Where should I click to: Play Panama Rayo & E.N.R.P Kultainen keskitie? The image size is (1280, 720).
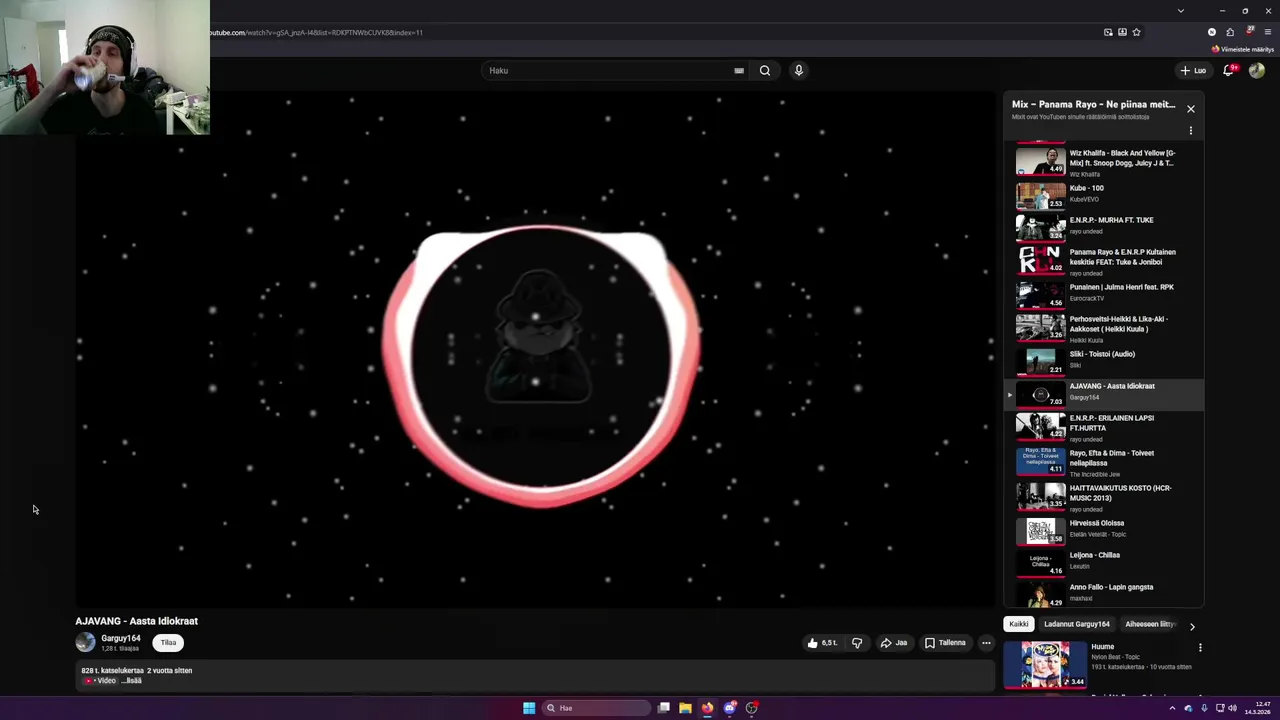[1104, 261]
